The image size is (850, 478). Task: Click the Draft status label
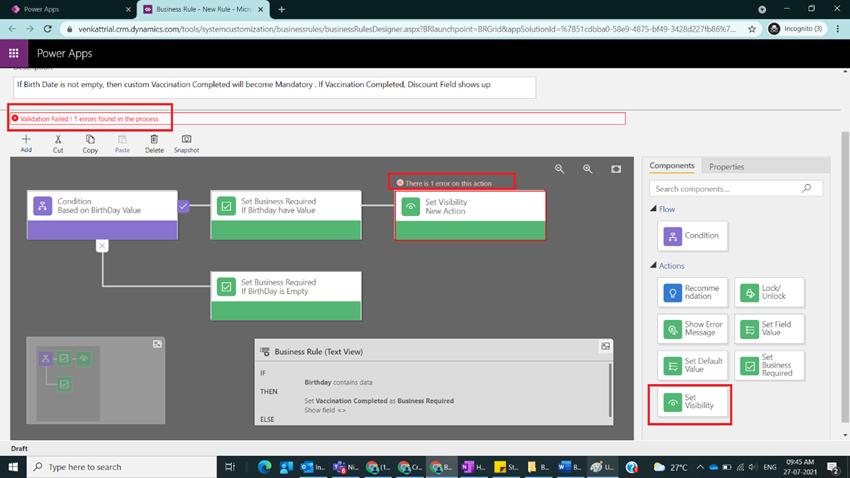(19, 448)
